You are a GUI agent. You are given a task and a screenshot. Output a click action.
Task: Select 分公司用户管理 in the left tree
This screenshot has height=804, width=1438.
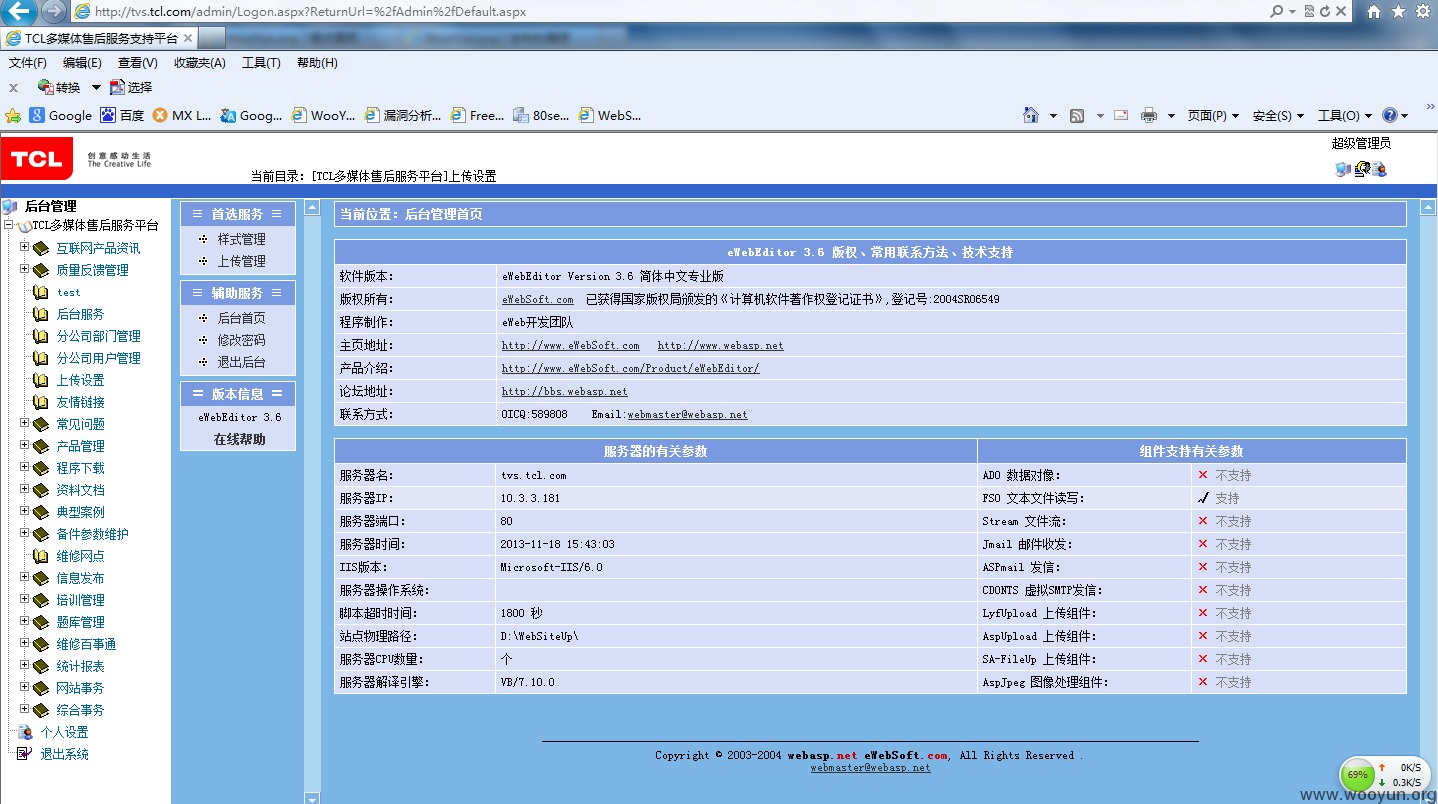[x=99, y=358]
